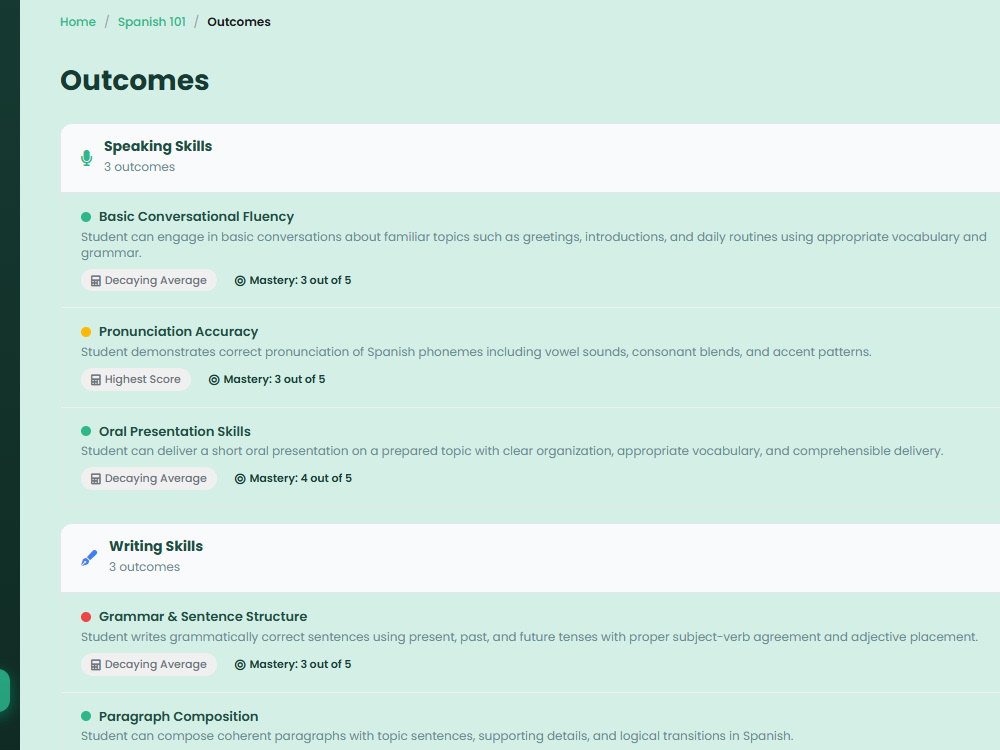The height and width of the screenshot is (750, 1000).
Task: Click the green dot for Oral Presentation Skills
Action: click(x=86, y=431)
